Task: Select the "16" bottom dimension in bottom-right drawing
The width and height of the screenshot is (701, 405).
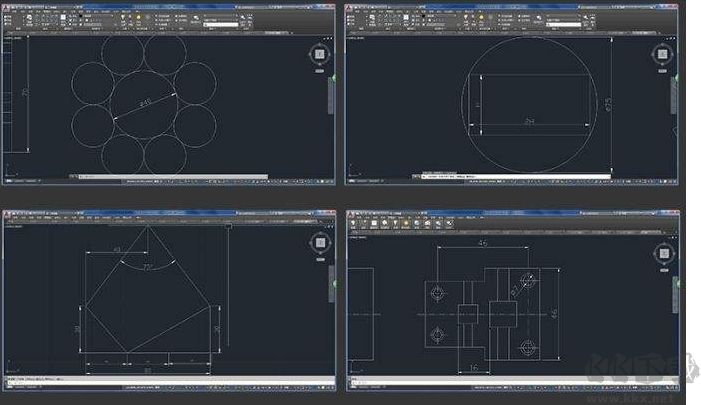Action: [x=473, y=367]
